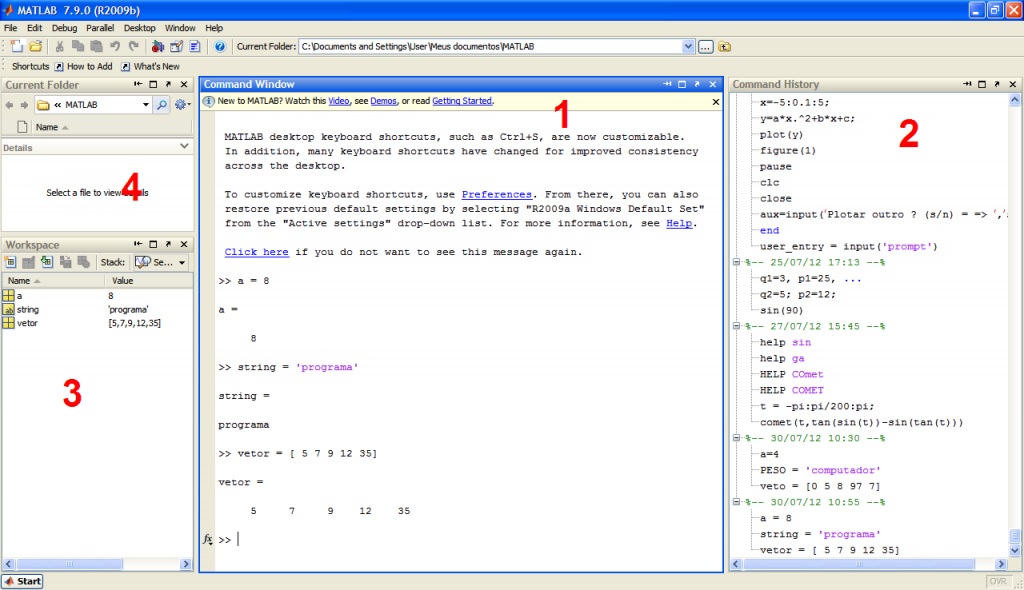Click the Open file folder icon
Screen dimensions: 1024x590
[x=35, y=46]
